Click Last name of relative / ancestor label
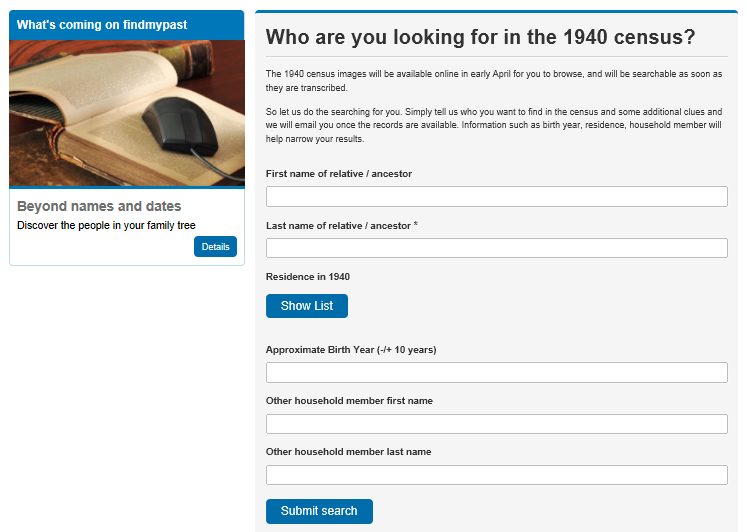Image resolution: width=747 pixels, height=532 pixels. 342,226
